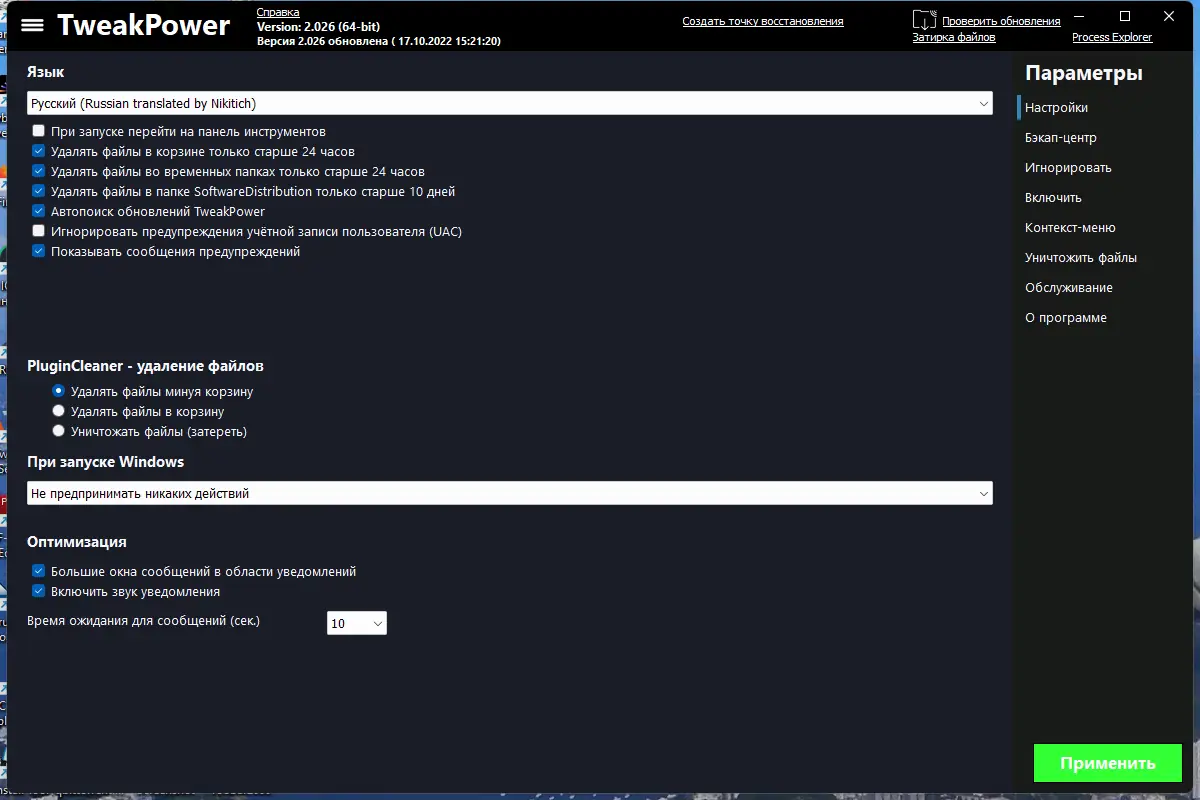Image resolution: width=1200 pixels, height=800 pixels.
Task: Open Уничтожить файлы section
Action: [x=1081, y=257]
